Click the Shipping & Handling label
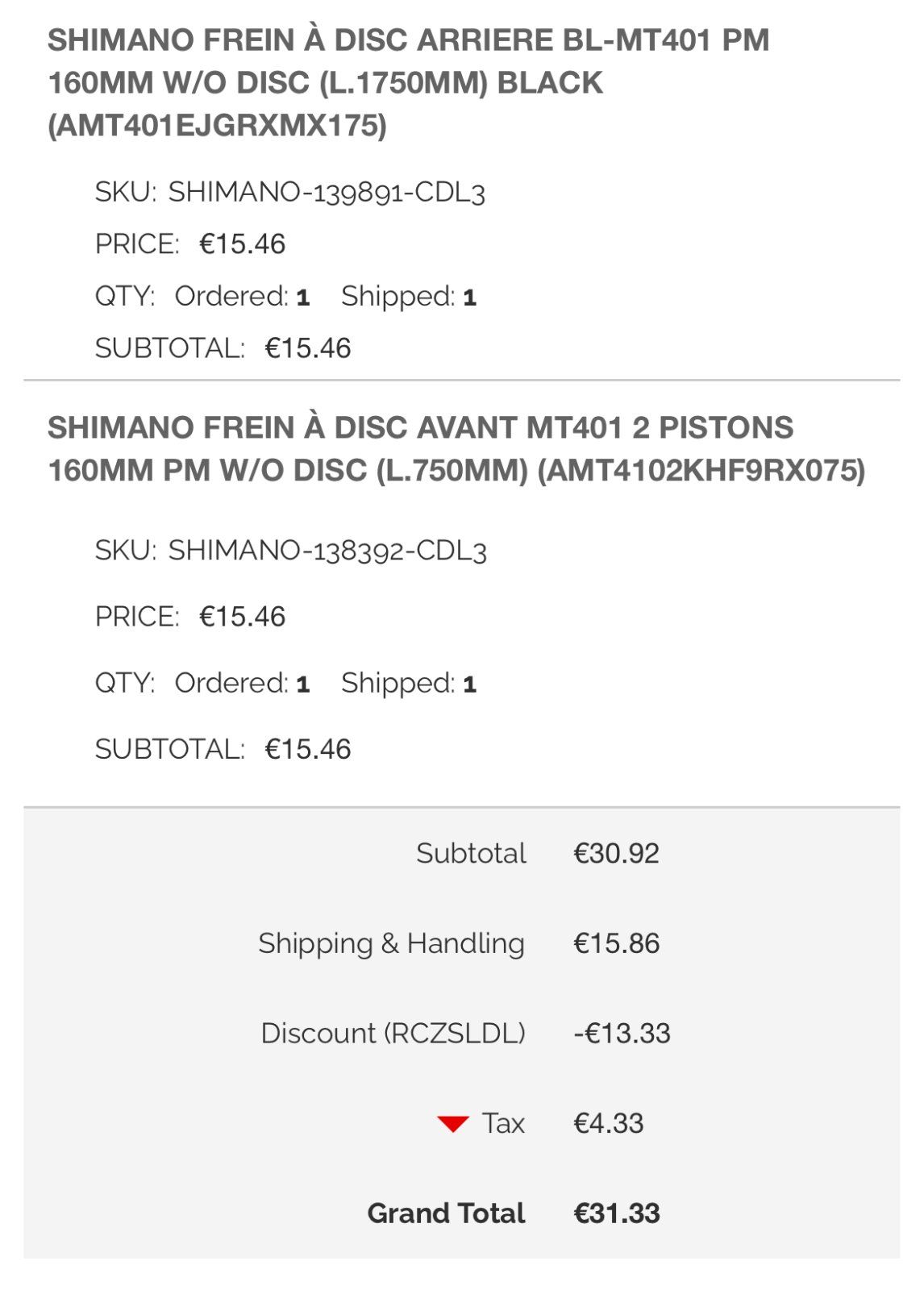The width and height of the screenshot is (924, 1290). pyautogui.click(x=391, y=943)
